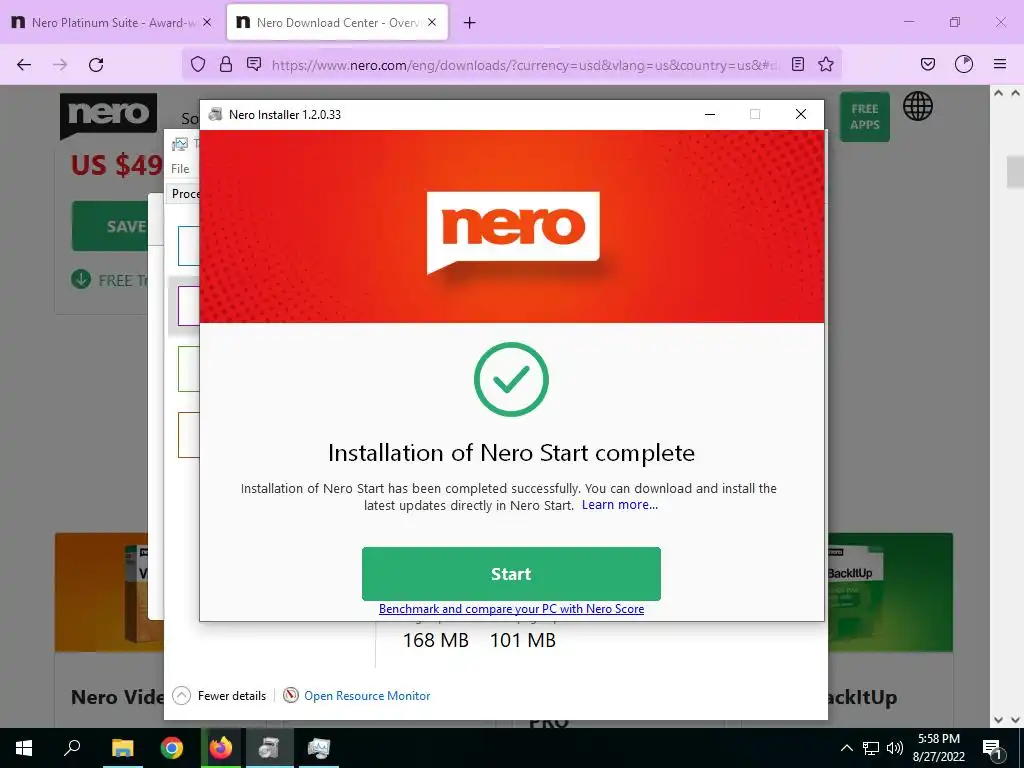
Task: Click the webpage vertical scrollbar thumb
Action: point(1015,171)
